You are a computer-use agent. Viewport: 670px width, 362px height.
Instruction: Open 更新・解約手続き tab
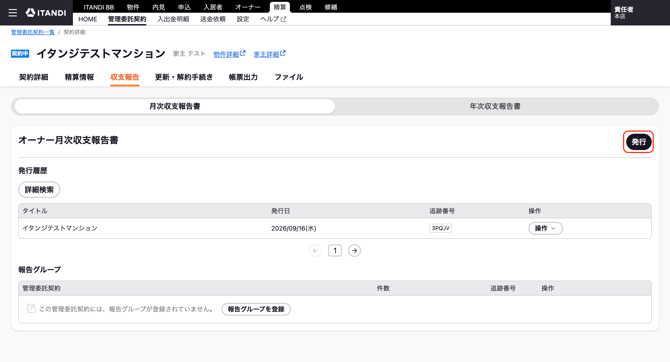click(184, 77)
